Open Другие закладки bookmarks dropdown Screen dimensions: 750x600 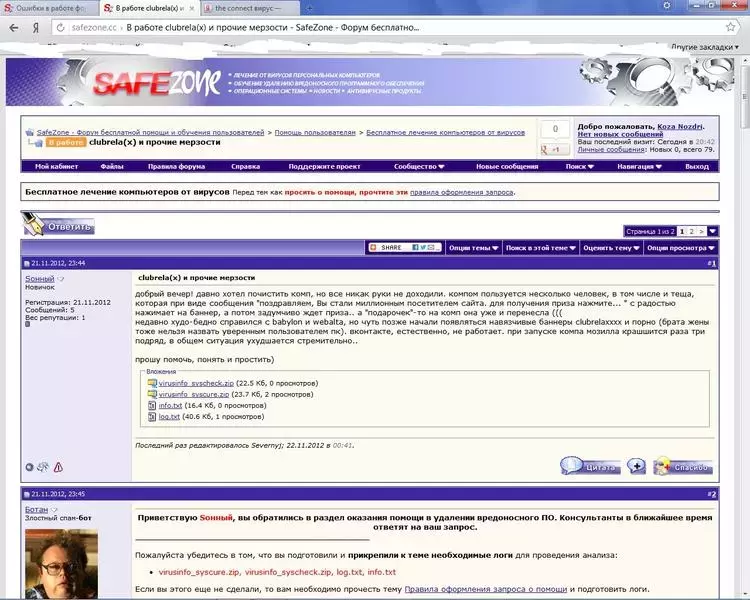705,47
